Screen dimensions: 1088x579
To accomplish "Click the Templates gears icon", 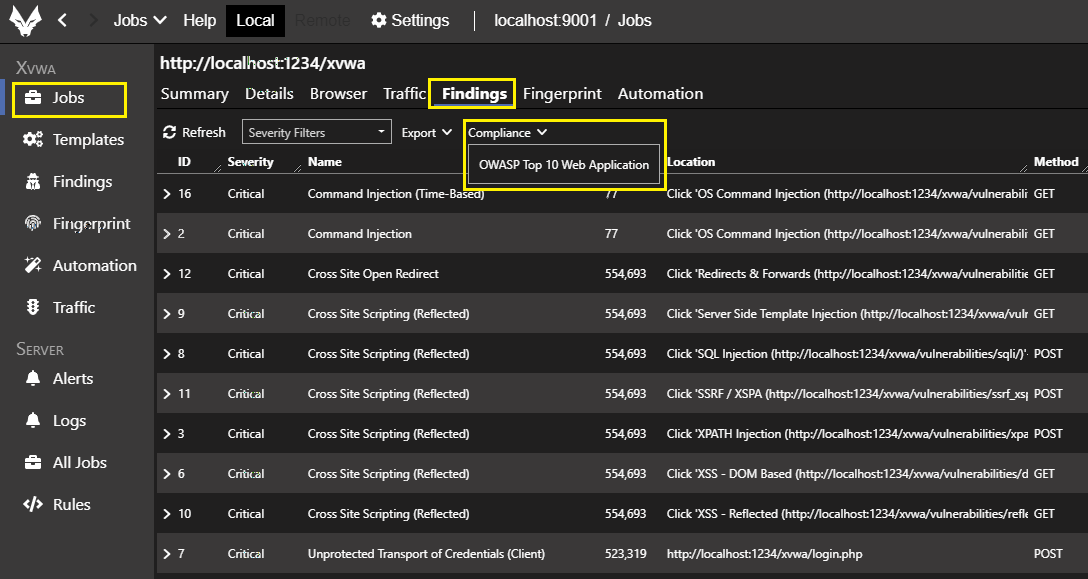I will [x=33, y=140].
